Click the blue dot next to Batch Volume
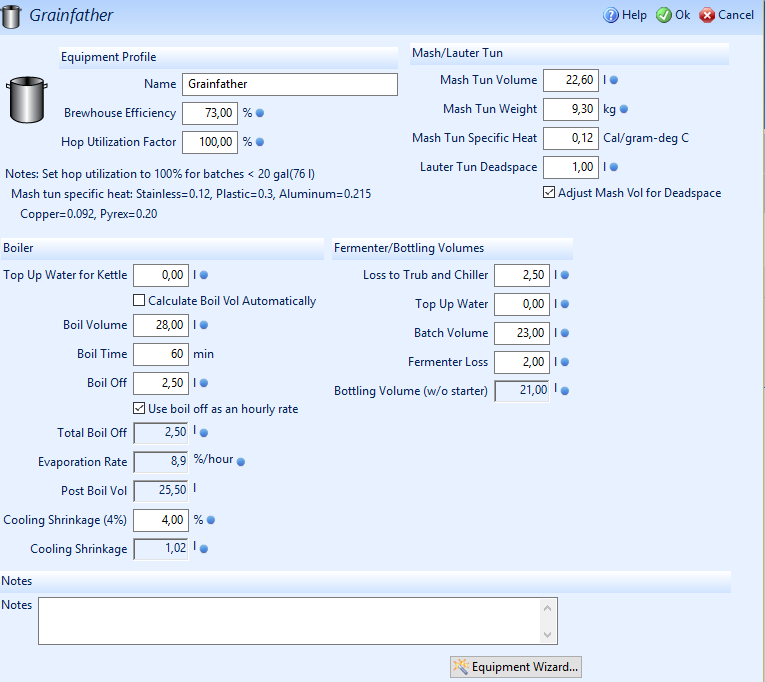 coord(565,333)
